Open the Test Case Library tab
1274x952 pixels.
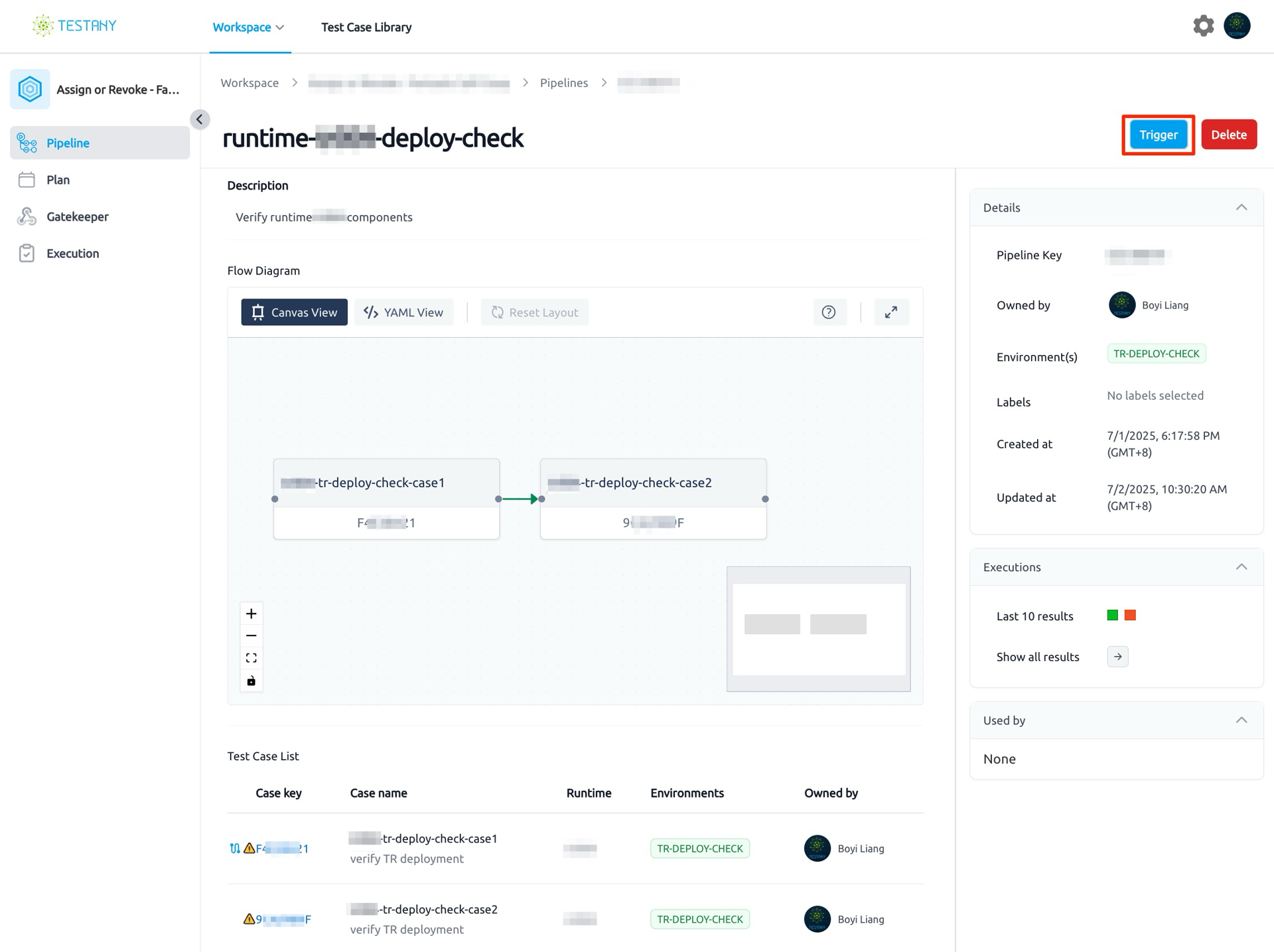coord(366,27)
